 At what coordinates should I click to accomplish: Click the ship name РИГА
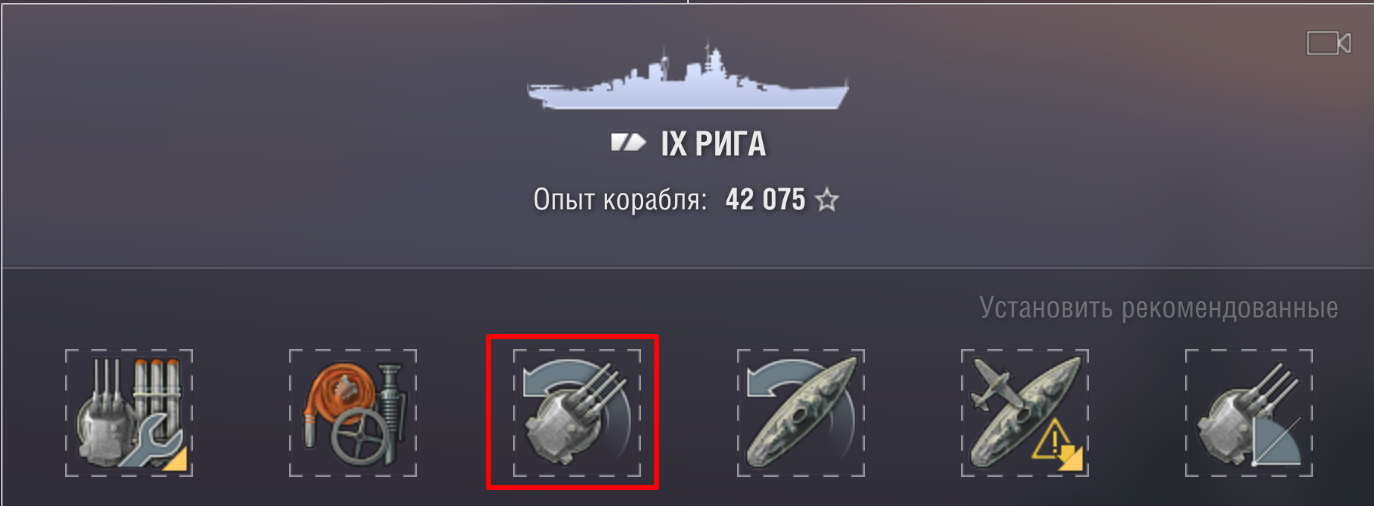[730, 145]
